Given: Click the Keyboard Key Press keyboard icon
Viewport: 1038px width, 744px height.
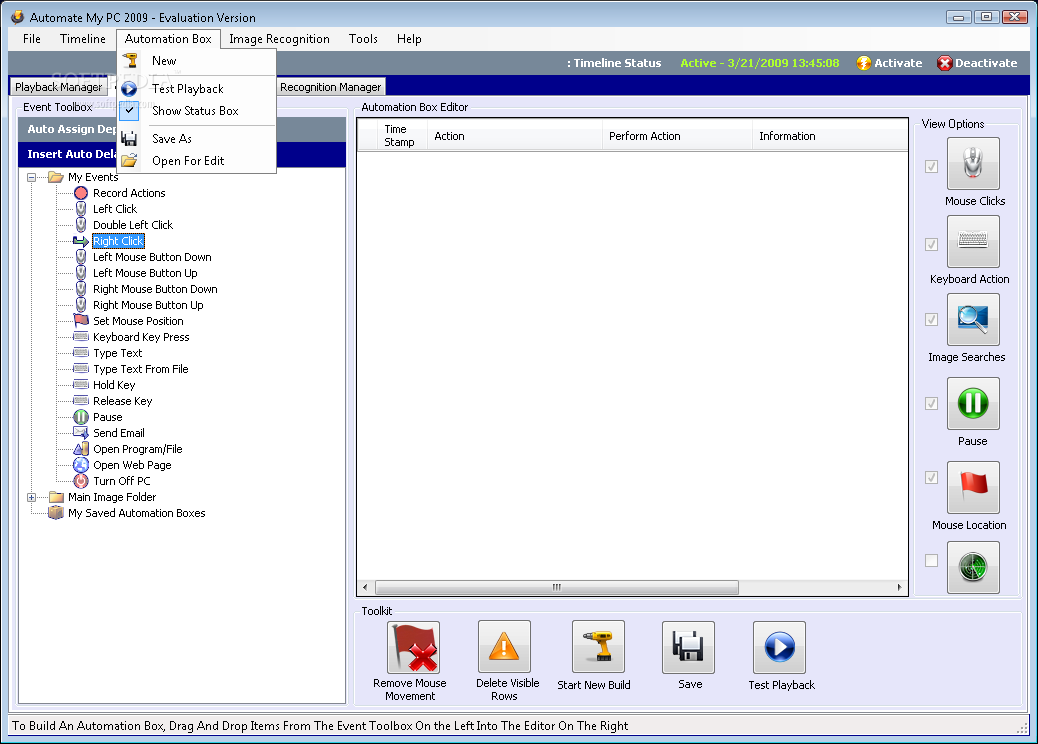Looking at the screenshot, I should 81,337.
